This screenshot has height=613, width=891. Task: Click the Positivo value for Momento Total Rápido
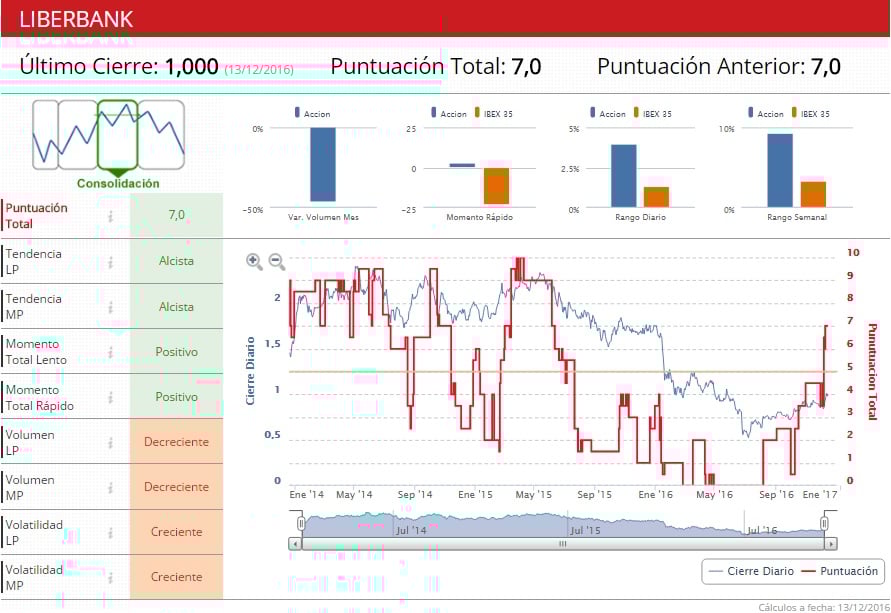click(176, 397)
